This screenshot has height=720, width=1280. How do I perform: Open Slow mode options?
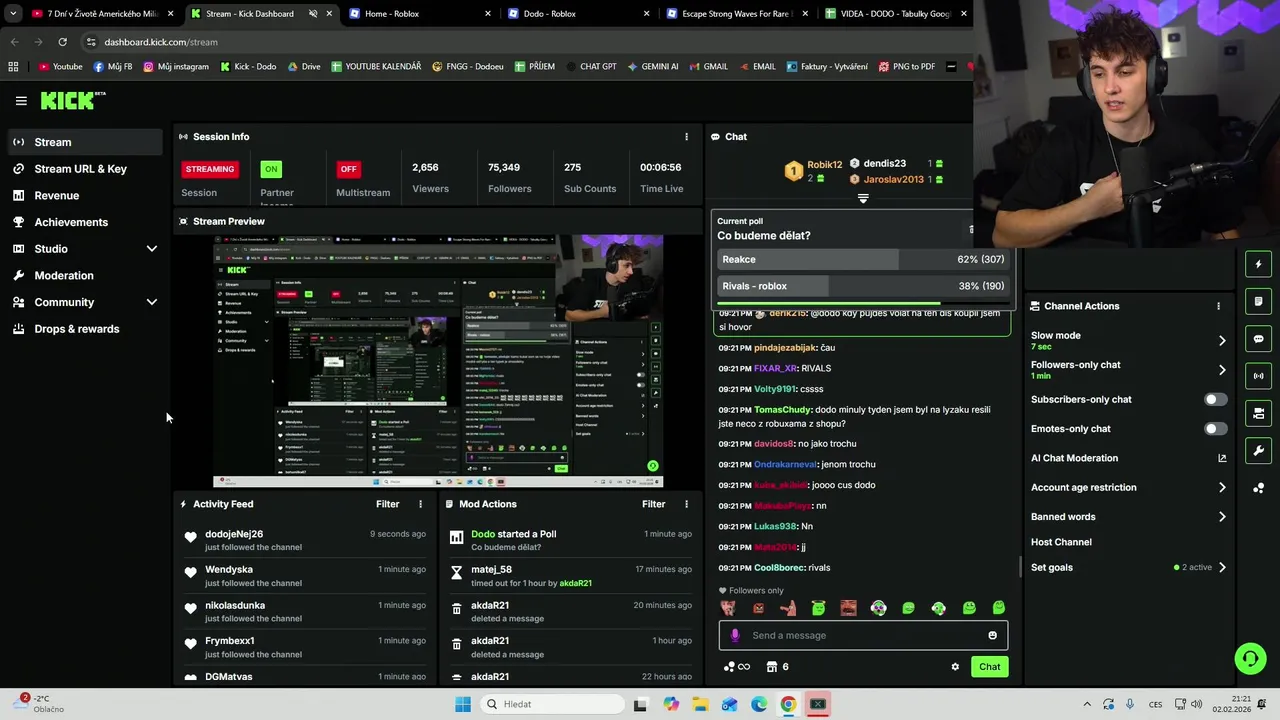point(1128,340)
